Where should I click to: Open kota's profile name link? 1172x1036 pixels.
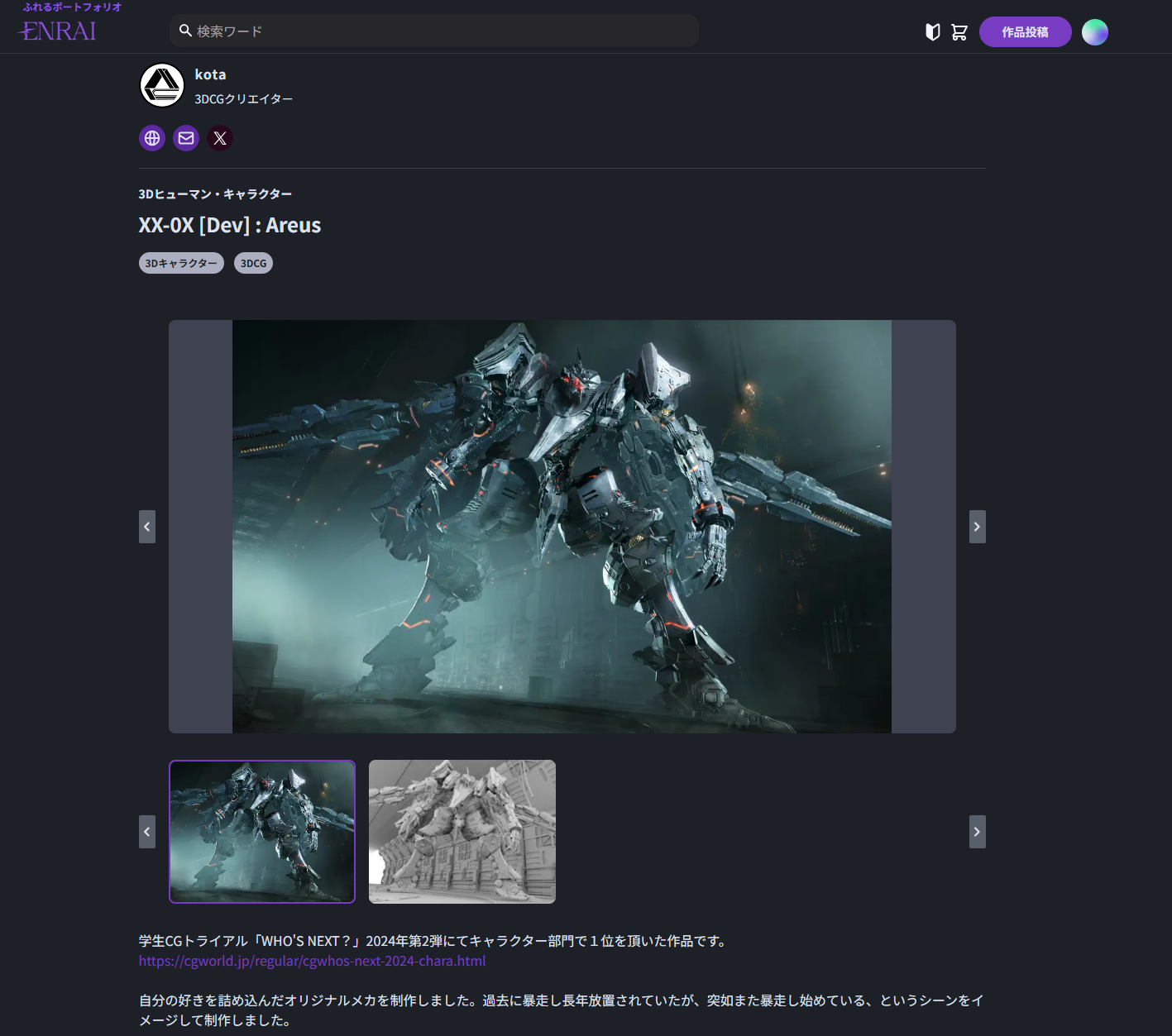(x=210, y=74)
